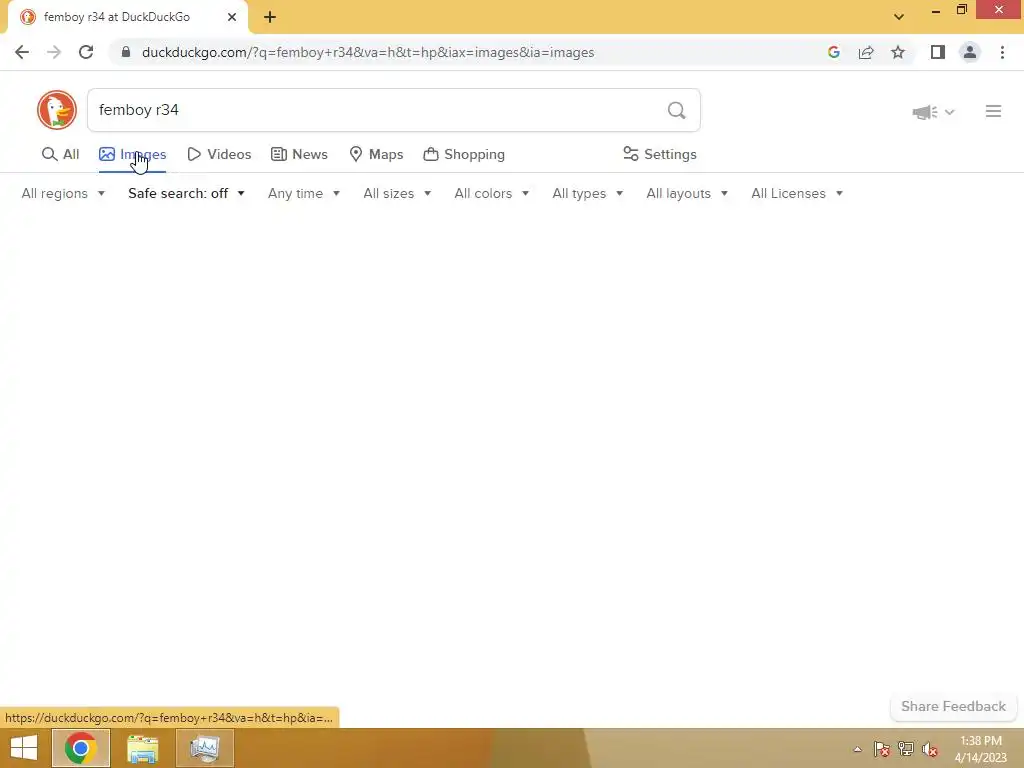The image size is (1024, 768).
Task: Bookmark this tab with the star icon
Action: 898,52
